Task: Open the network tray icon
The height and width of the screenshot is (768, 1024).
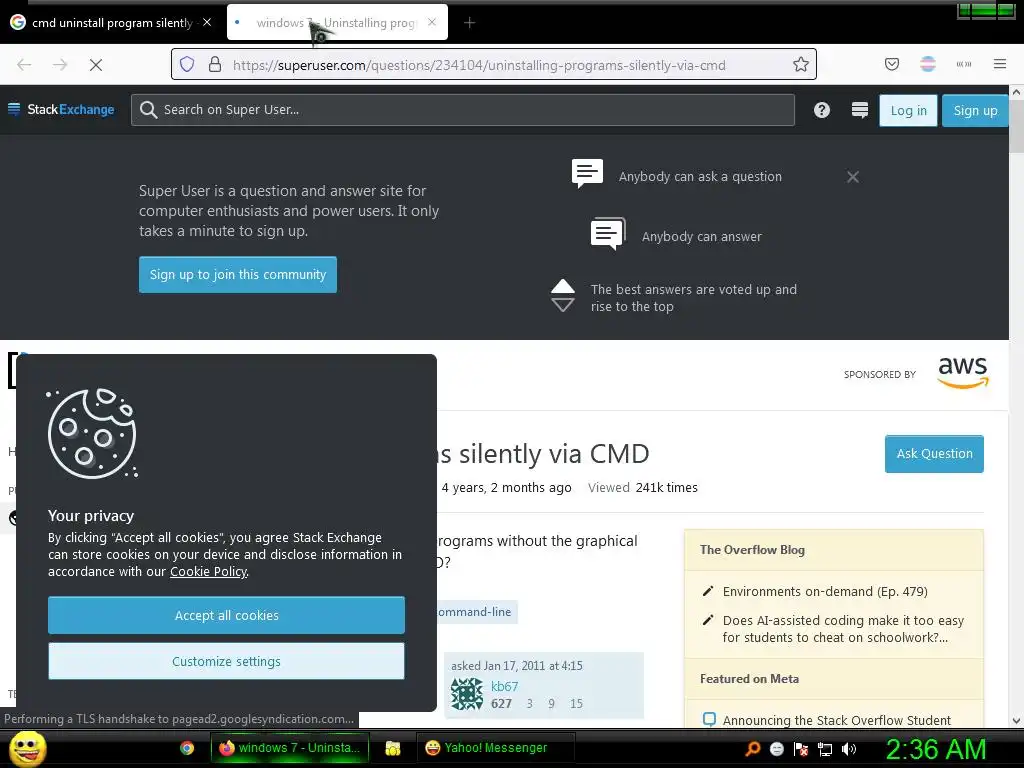Action: pos(825,749)
